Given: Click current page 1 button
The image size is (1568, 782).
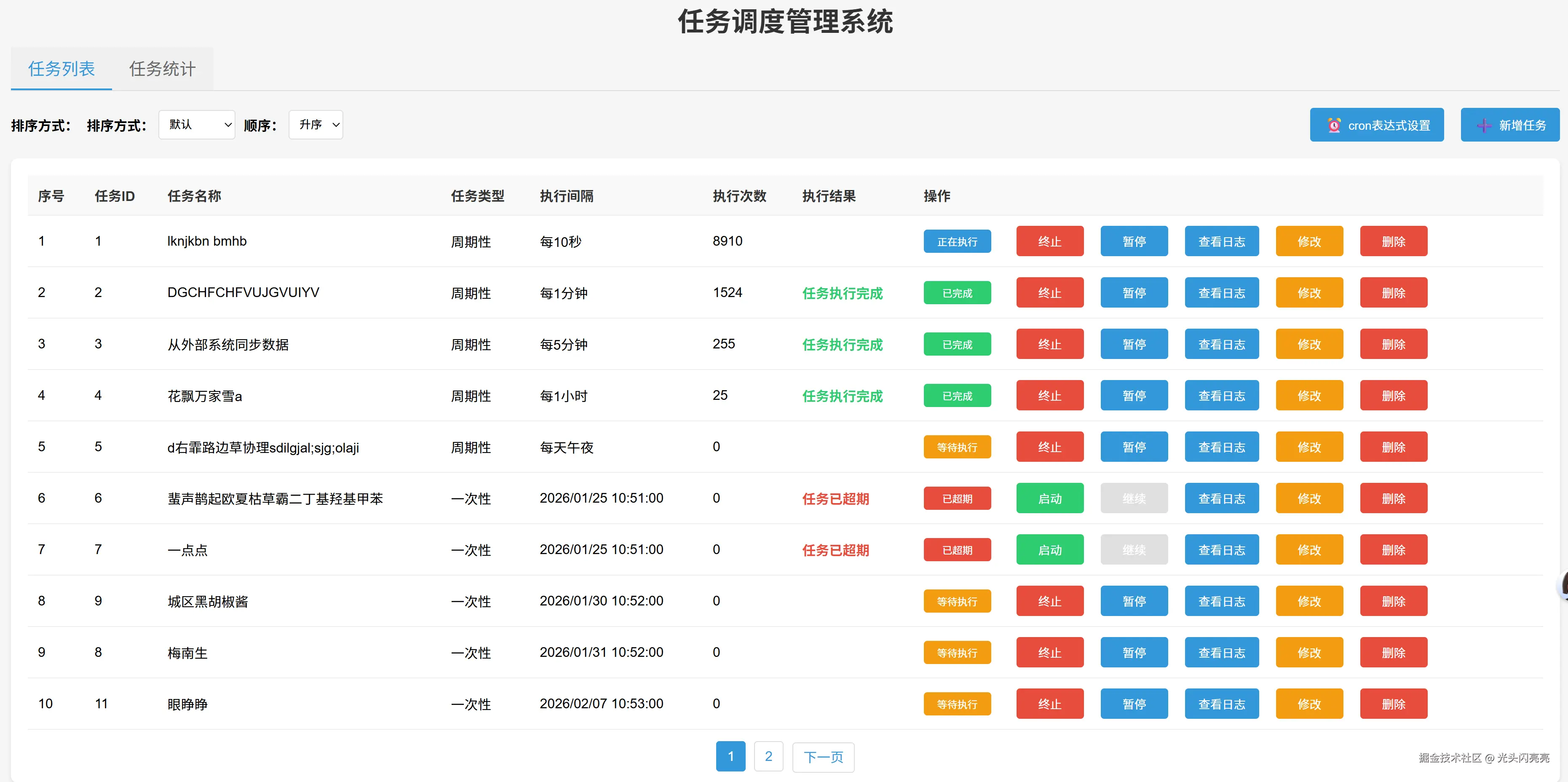Looking at the screenshot, I should (x=730, y=756).
